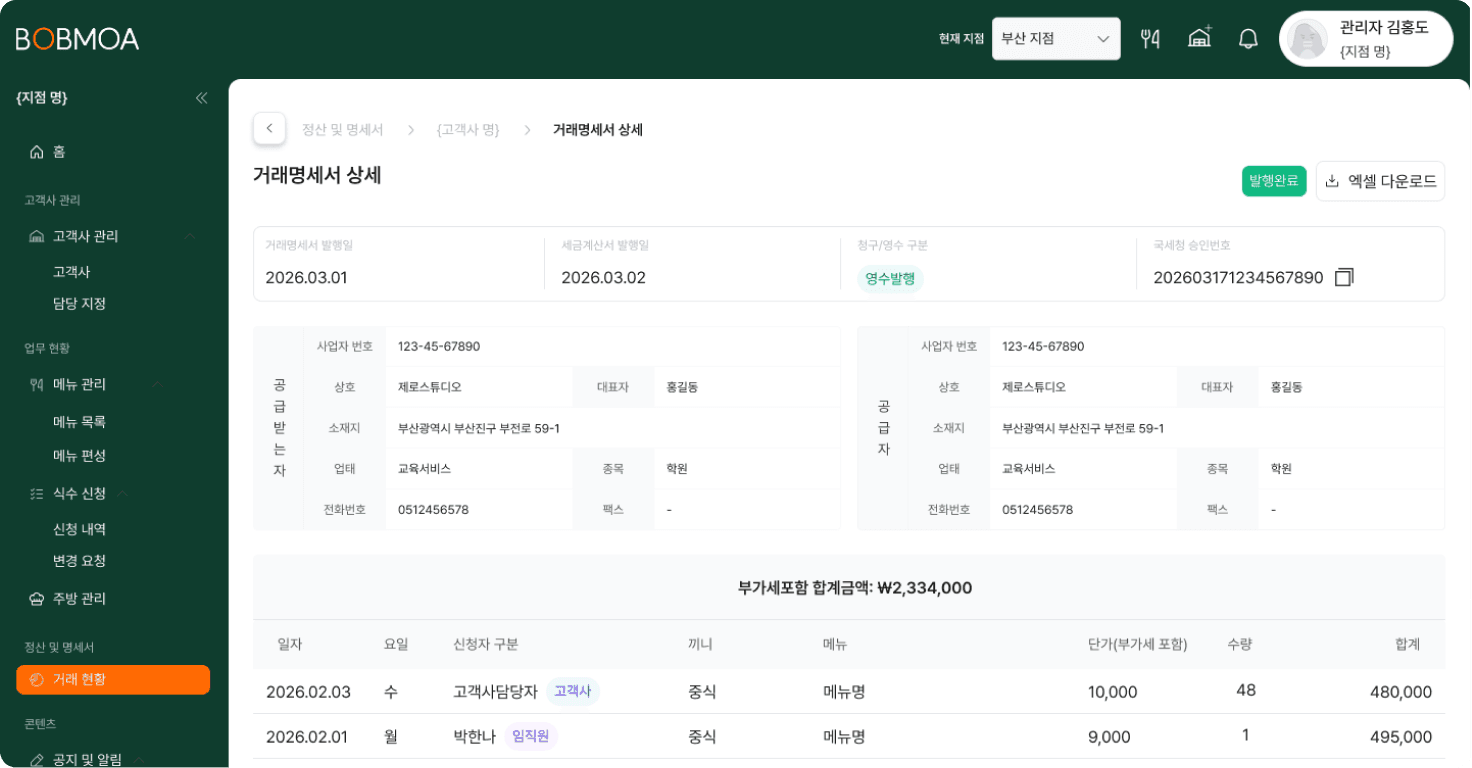The width and height of the screenshot is (1472, 768).
Task: Click the 거래 현황 icon
Action: (37, 680)
